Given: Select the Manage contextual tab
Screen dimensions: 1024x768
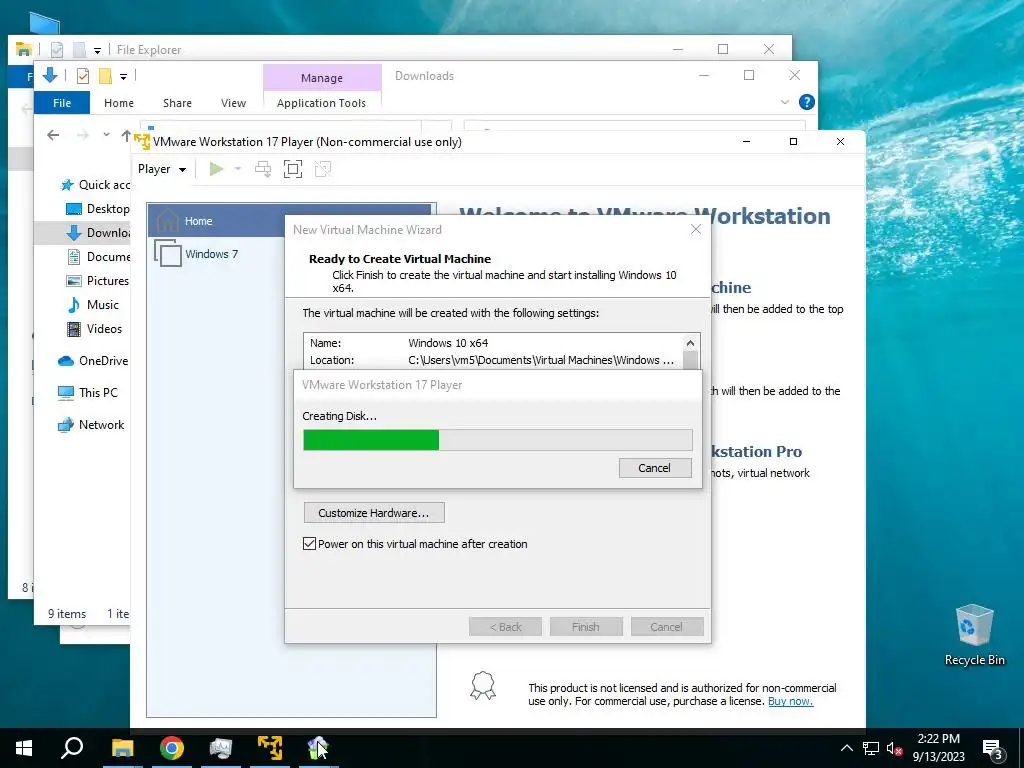Looking at the screenshot, I should pyautogui.click(x=322, y=78).
